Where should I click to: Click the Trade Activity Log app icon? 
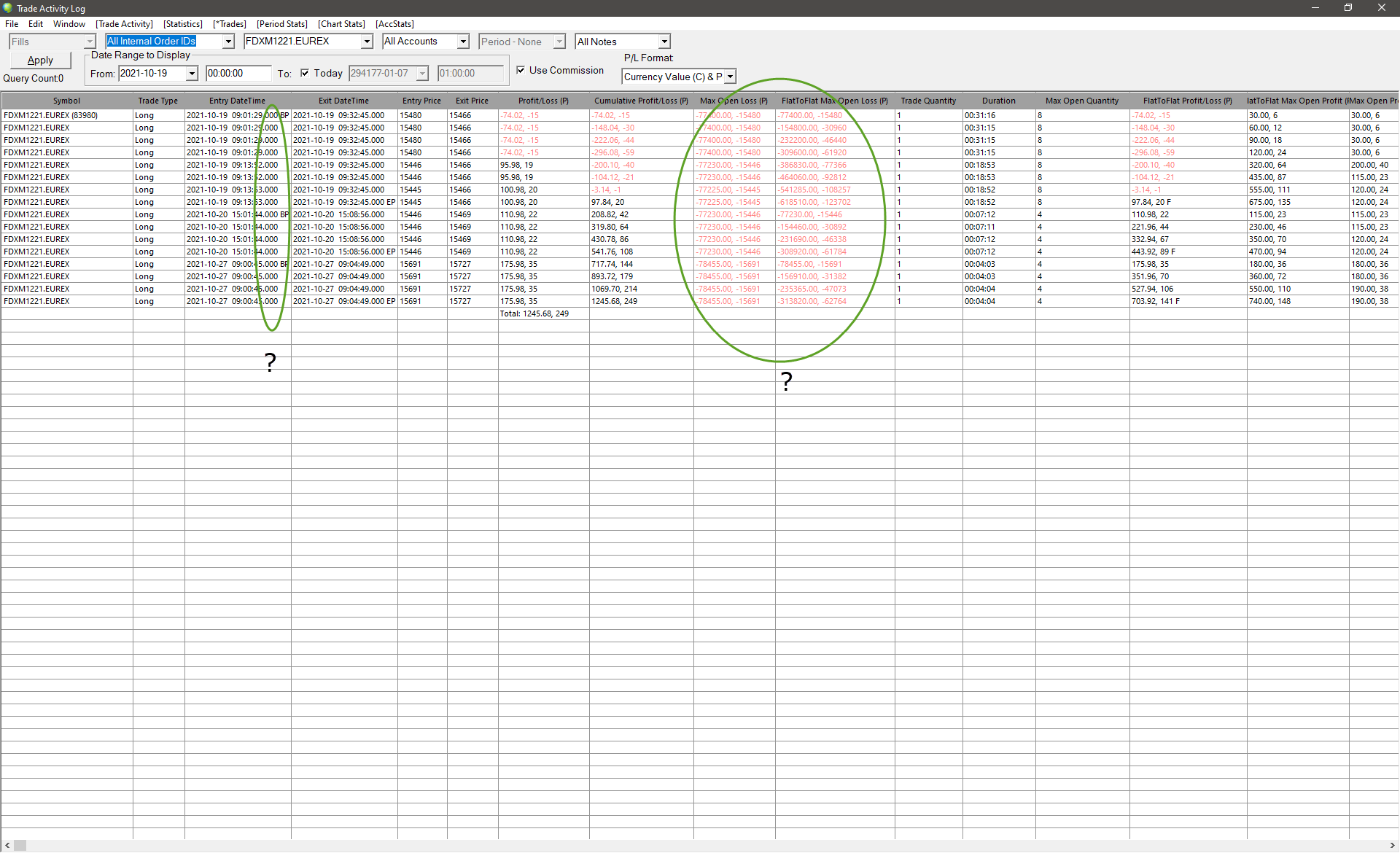[7, 8]
